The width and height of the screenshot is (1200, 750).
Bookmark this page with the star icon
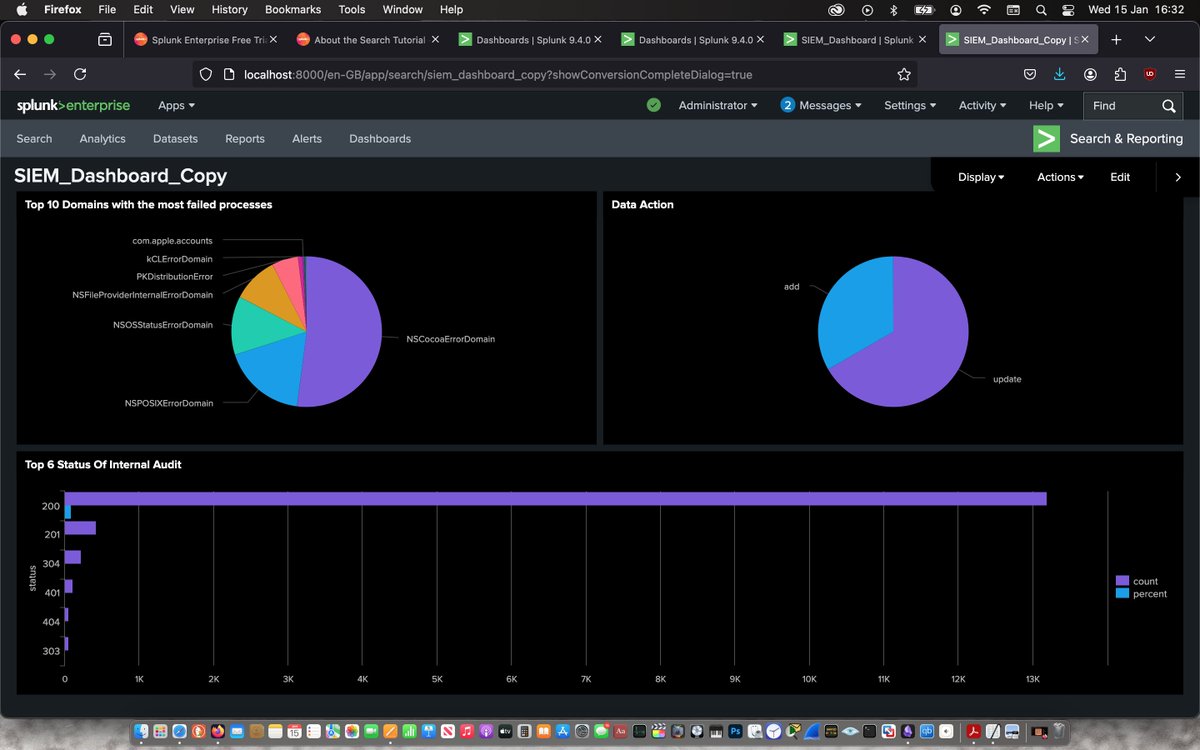pyautogui.click(x=904, y=74)
